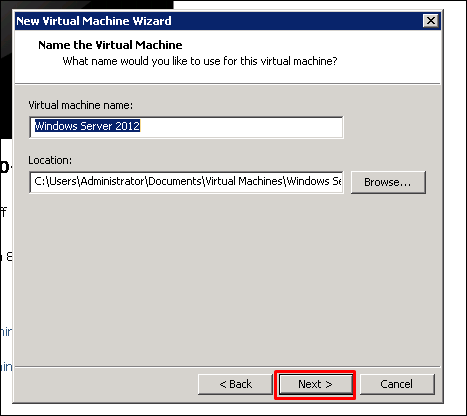Click Next to continue the wizard
Screen dimensions: 467x416
pos(315,384)
